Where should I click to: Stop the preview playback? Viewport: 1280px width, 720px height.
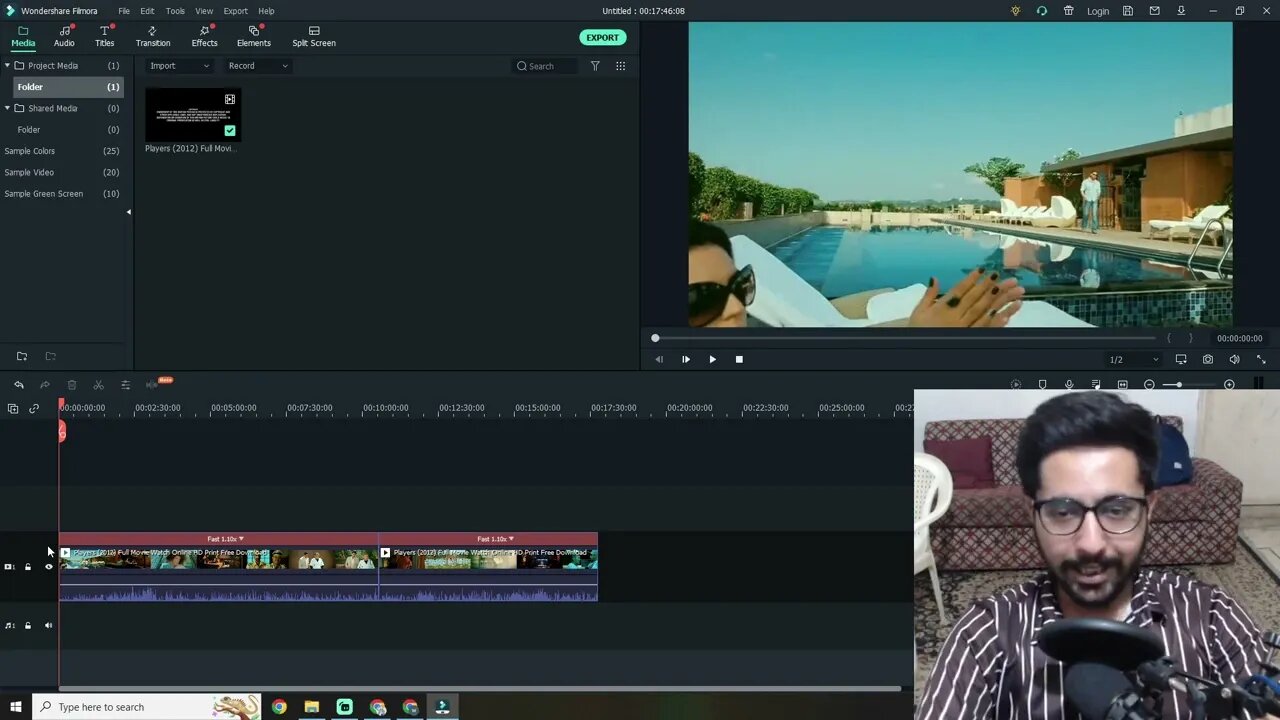[739, 359]
